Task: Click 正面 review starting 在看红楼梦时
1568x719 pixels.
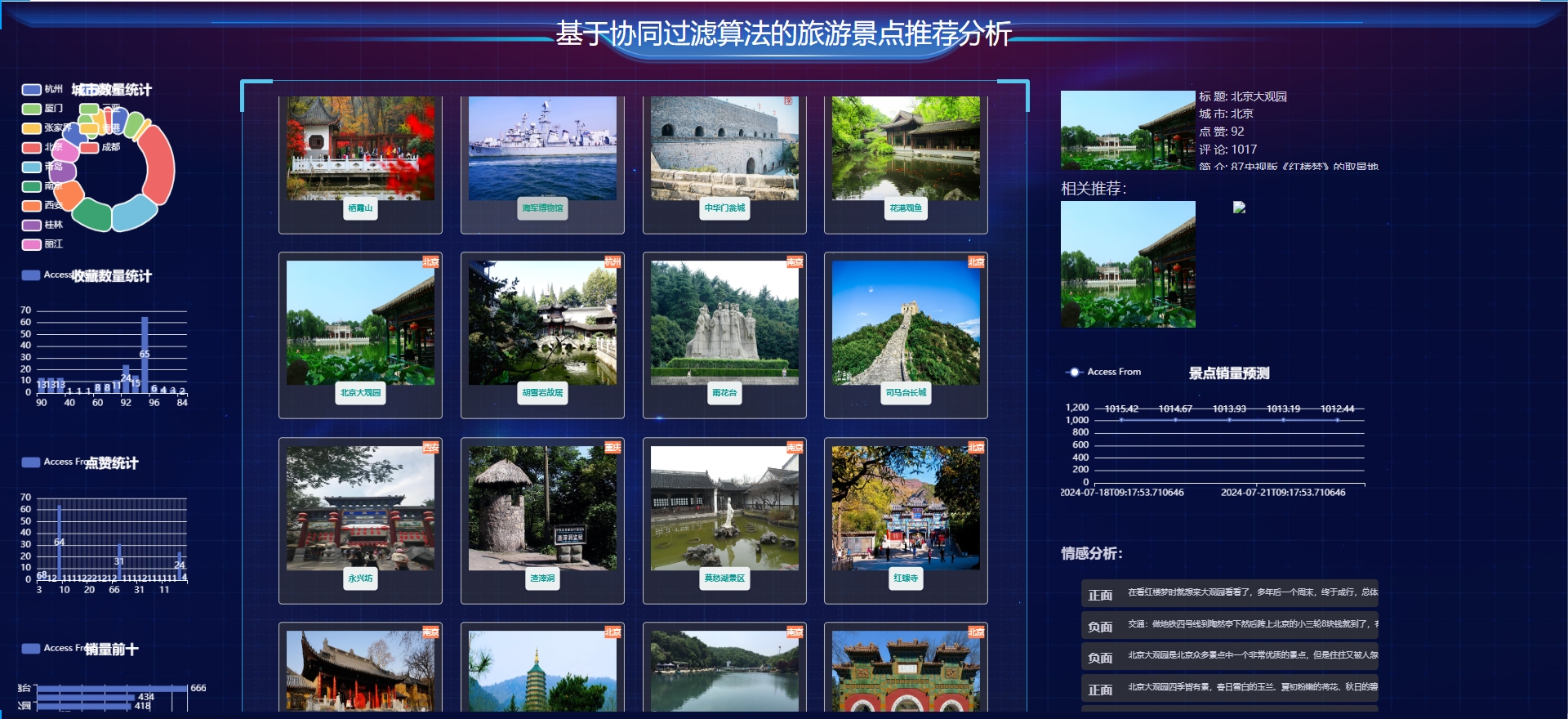Action: 1230,593
